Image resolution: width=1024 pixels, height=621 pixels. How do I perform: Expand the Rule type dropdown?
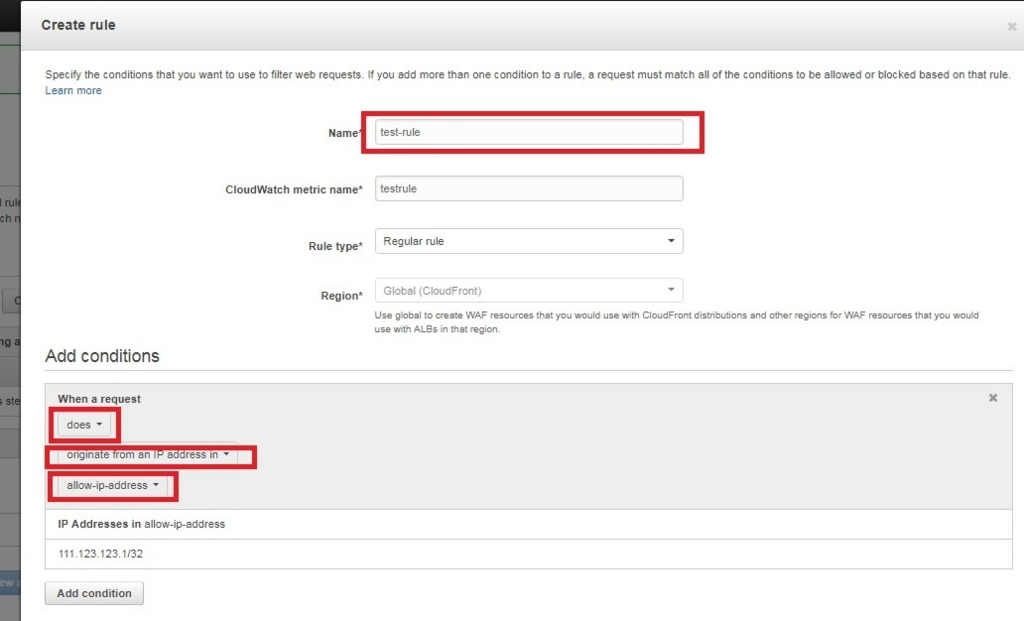pos(529,241)
